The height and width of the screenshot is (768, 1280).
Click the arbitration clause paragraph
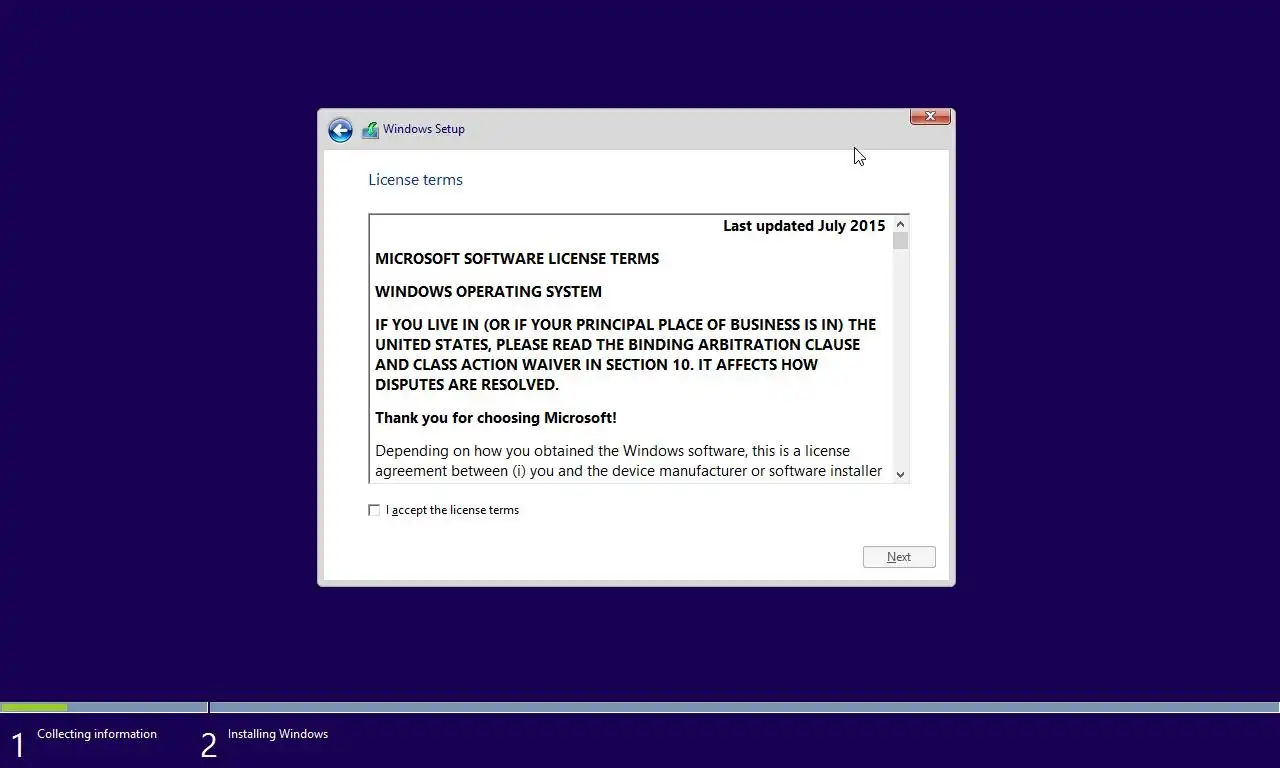point(626,355)
